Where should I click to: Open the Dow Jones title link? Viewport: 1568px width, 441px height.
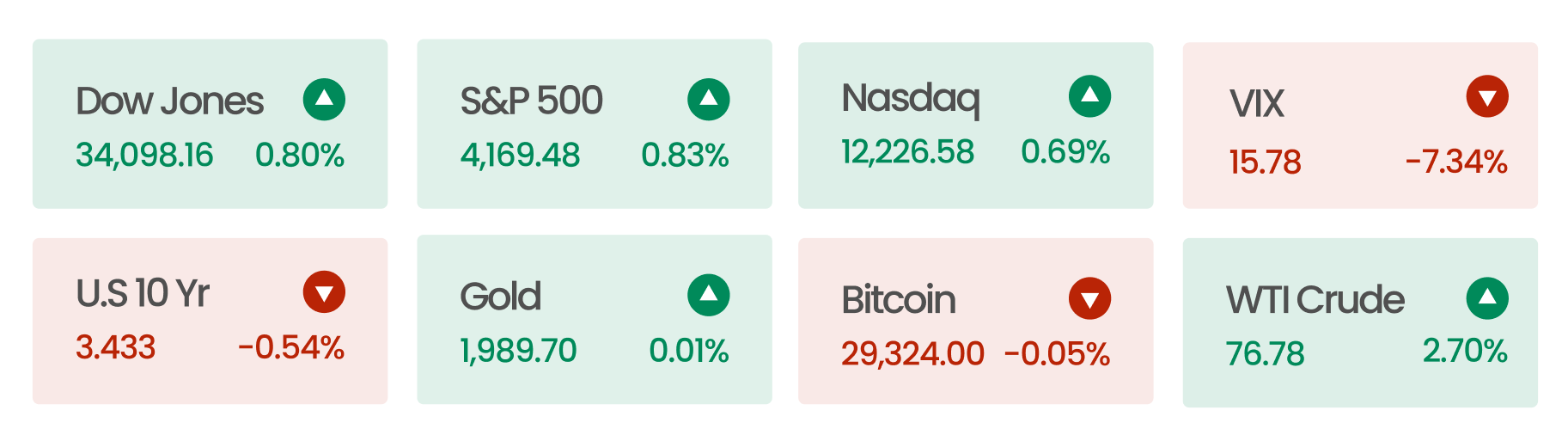point(169,101)
